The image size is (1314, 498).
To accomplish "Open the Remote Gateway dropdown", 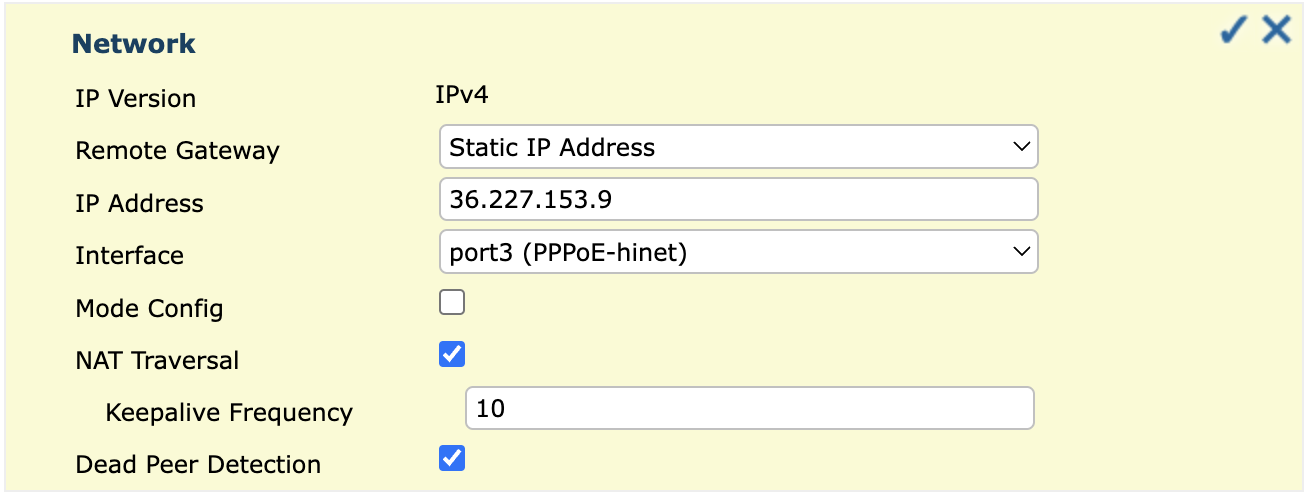I will tap(738, 147).
